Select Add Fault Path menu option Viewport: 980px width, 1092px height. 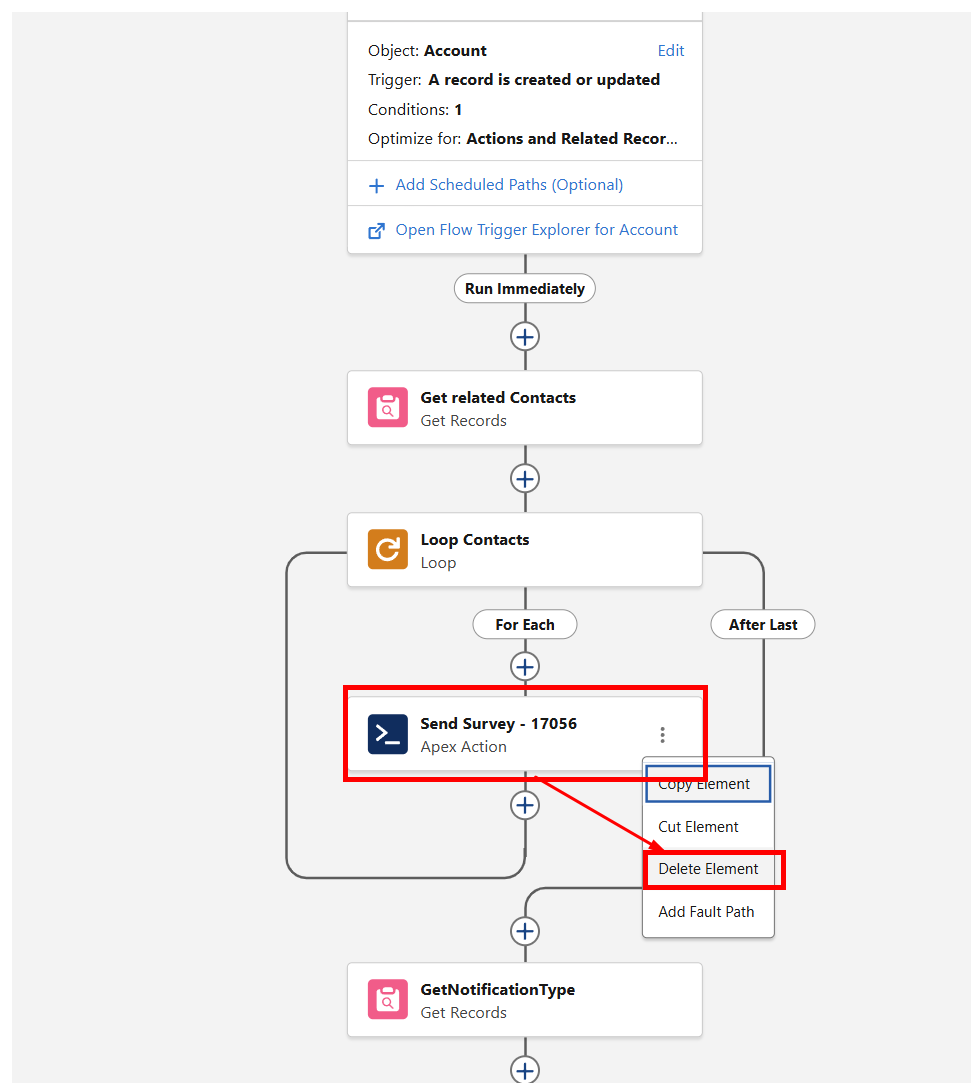(706, 912)
